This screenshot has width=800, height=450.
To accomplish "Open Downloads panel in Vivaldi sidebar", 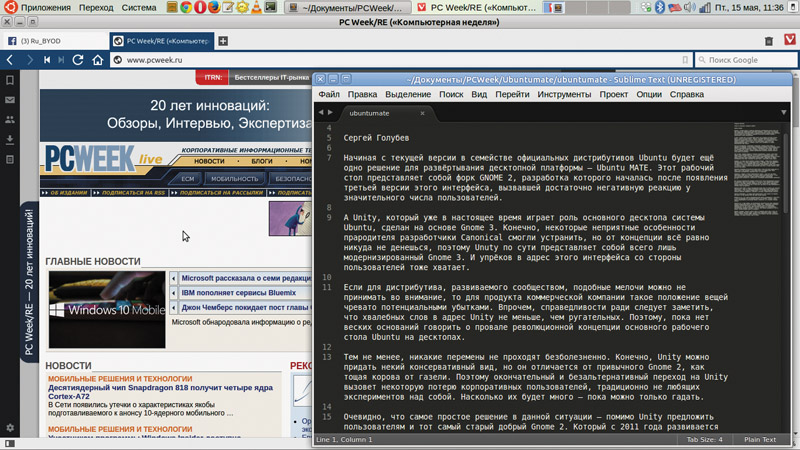I will 10,139.
